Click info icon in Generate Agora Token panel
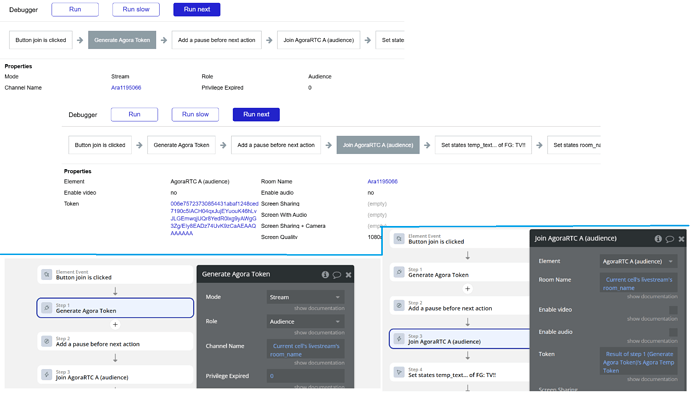Screen dimensions: 690x415 325,274
